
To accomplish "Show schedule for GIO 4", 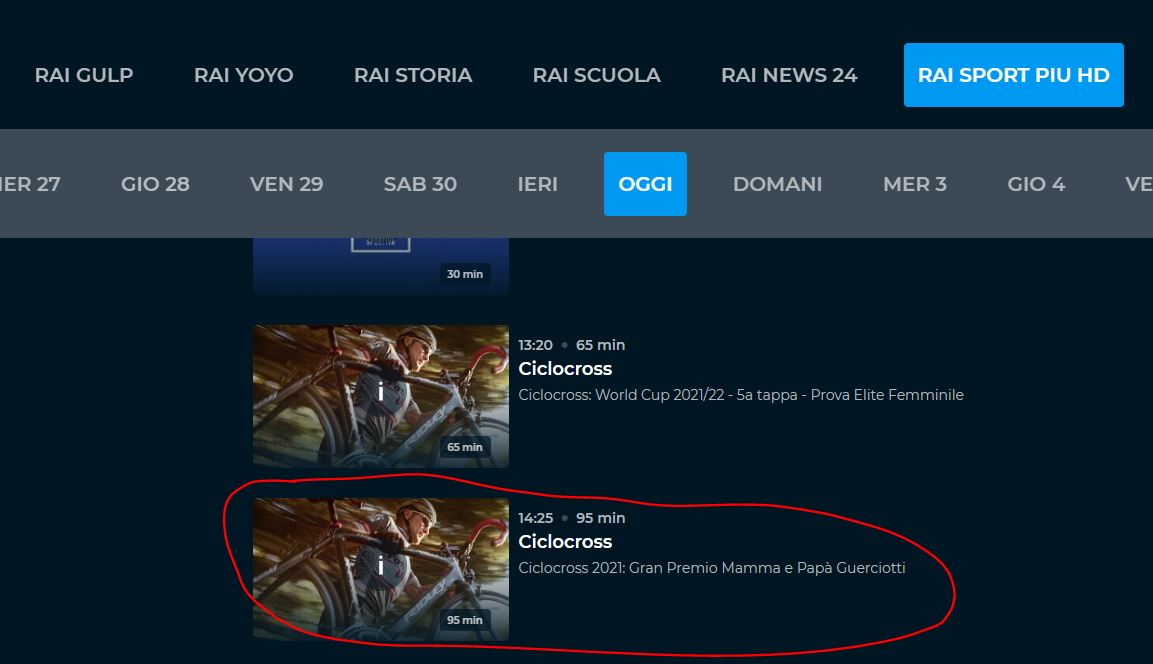I will [1036, 184].
